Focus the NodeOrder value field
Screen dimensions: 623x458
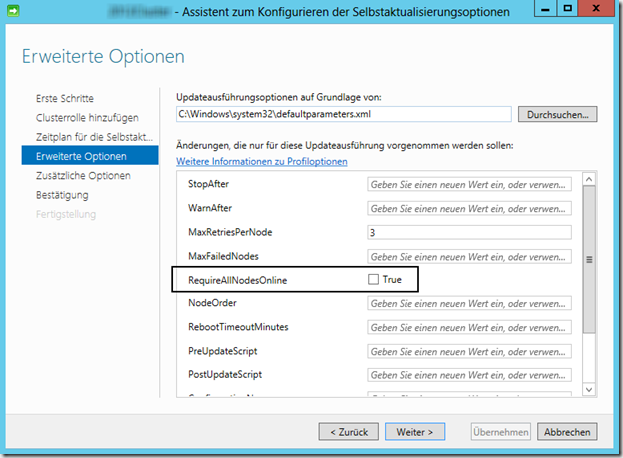tap(469, 303)
